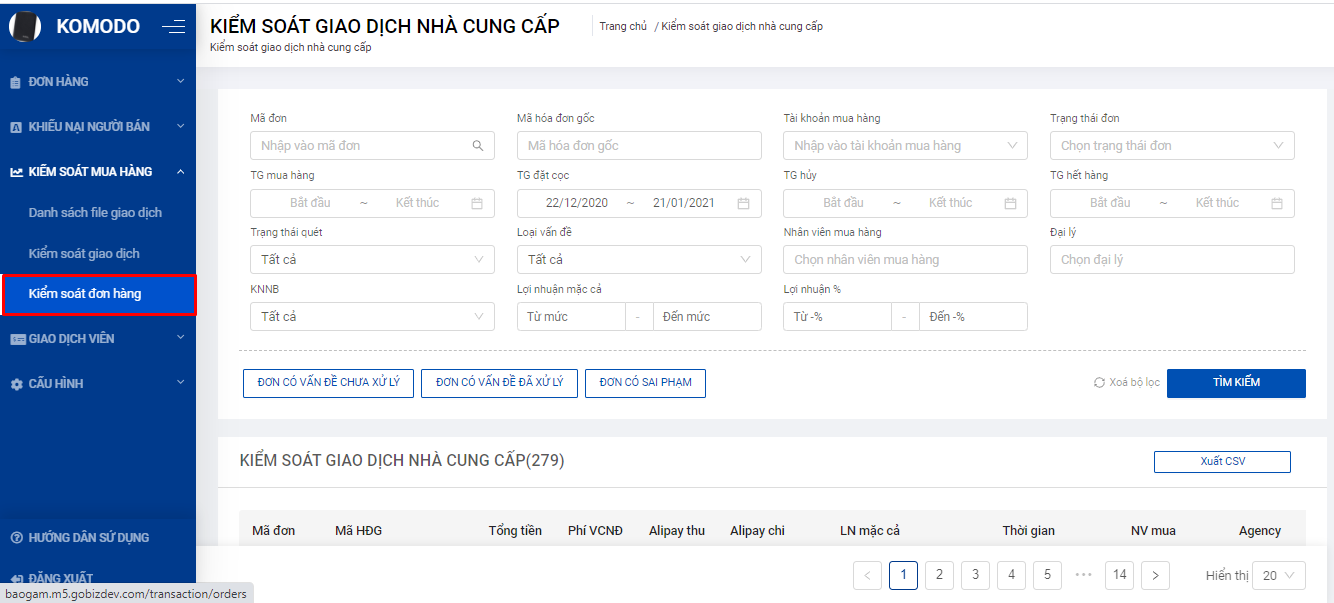Filter by ĐƠN CÓ SAI PHẠM
Viewport: 1334px width, 603px height.
pyautogui.click(x=645, y=383)
